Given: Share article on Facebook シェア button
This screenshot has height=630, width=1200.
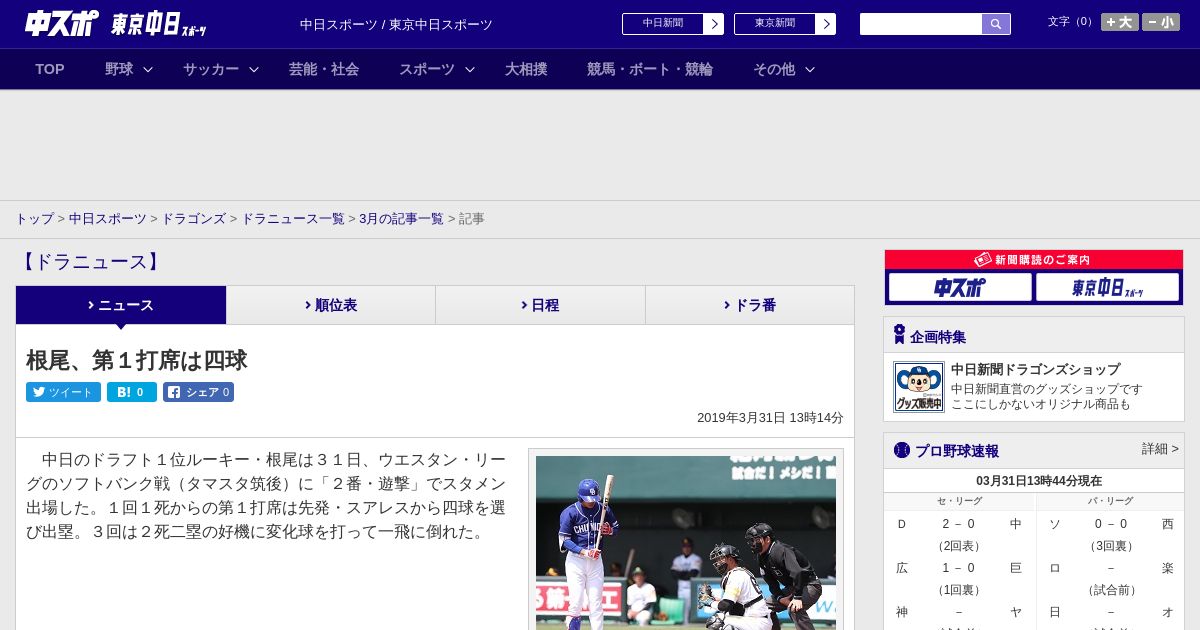Looking at the screenshot, I should click(x=198, y=392).
